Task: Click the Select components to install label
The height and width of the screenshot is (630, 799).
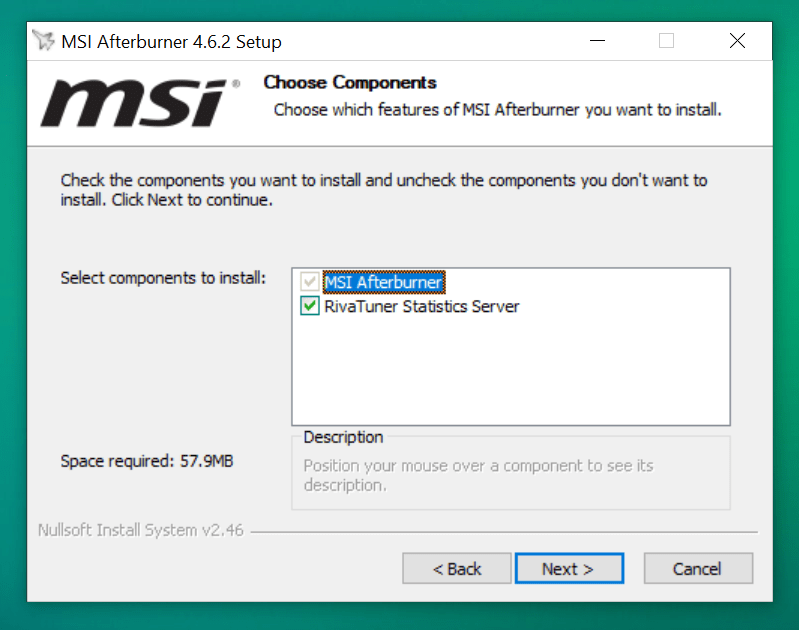Action: (163, 278)
